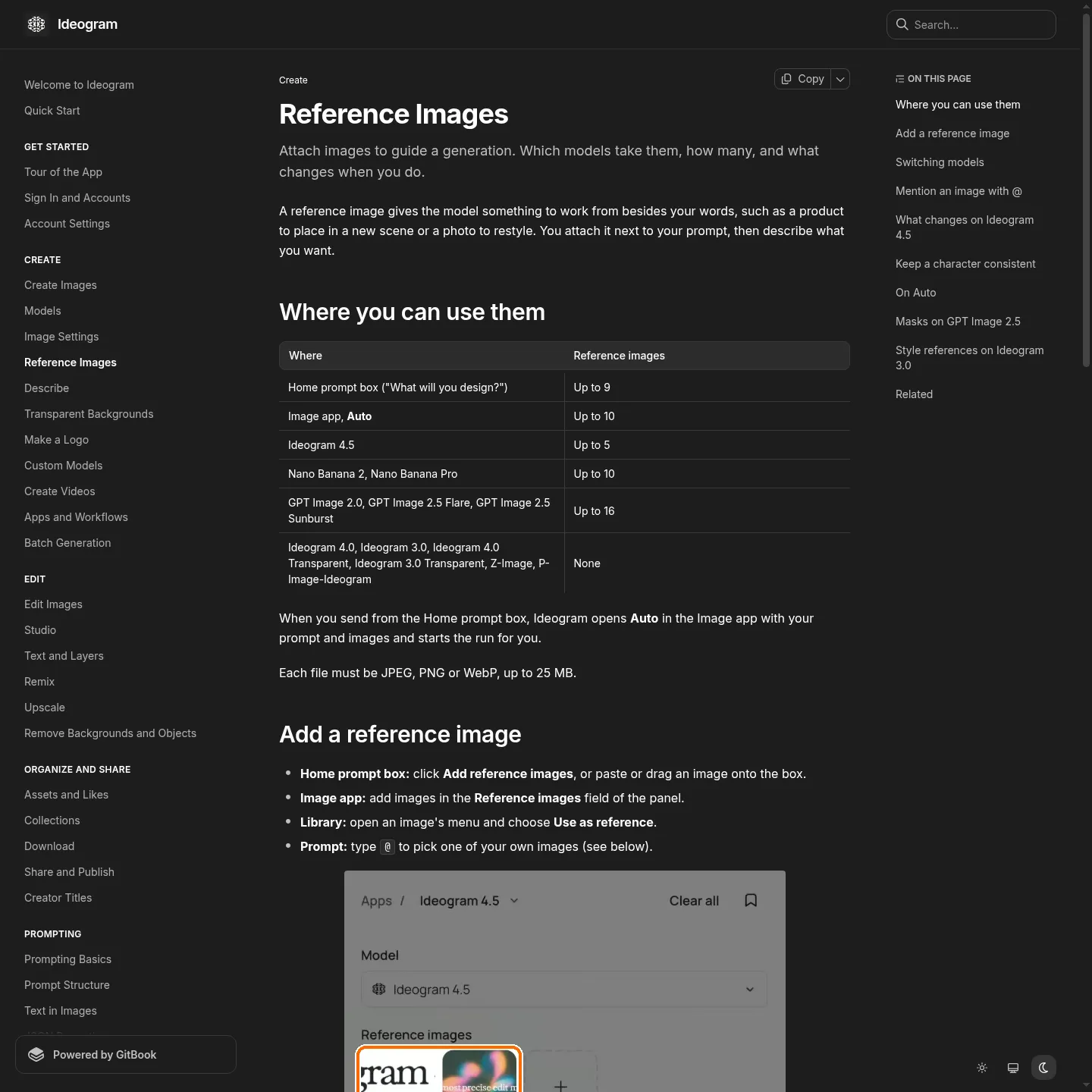Click Powered by GitBook link
The image size is (1092, 1092).
click(x=126, y=1055)
